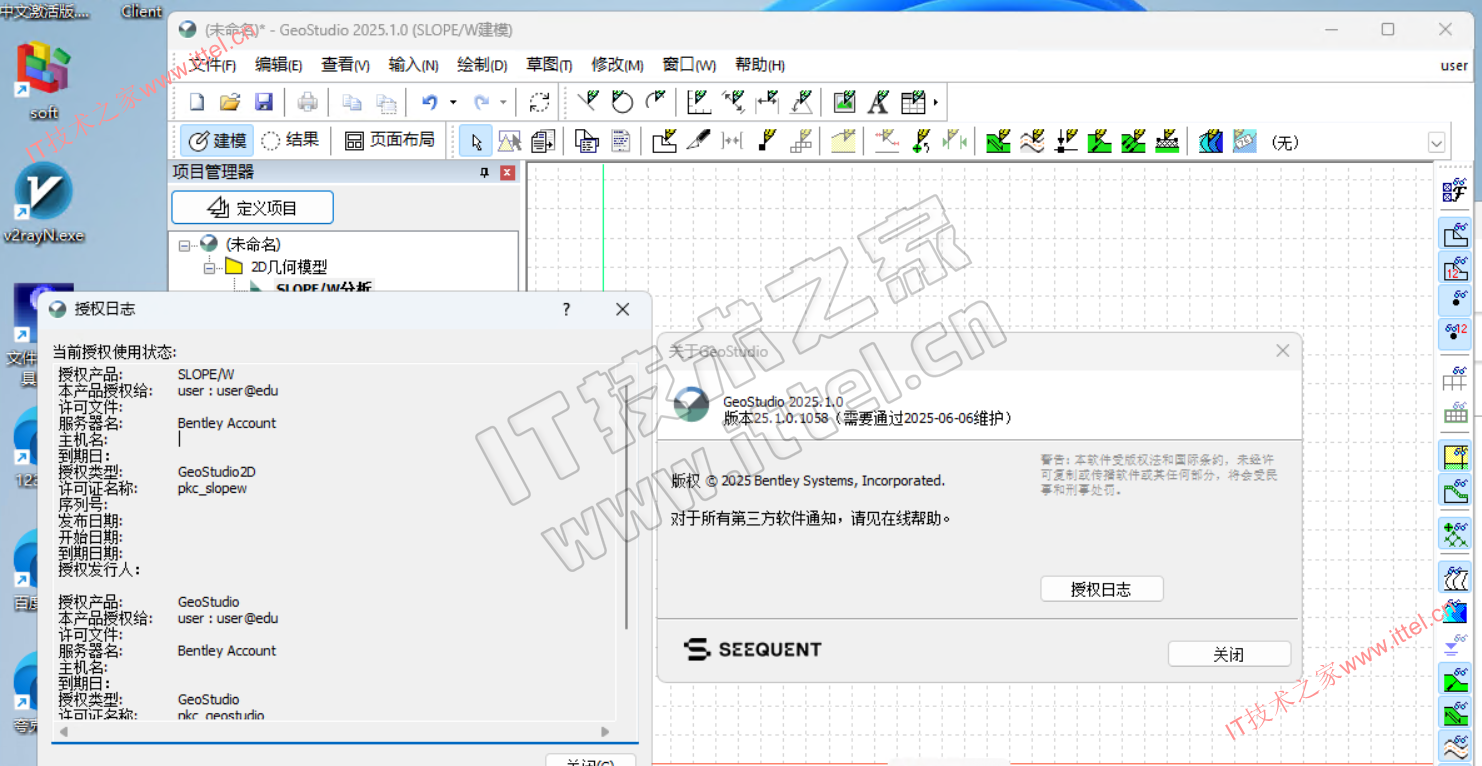Switch to 建模 (modeling) mode
Image resolution: width=1482 pixels, height=766 pixels.
pos(217,141)
